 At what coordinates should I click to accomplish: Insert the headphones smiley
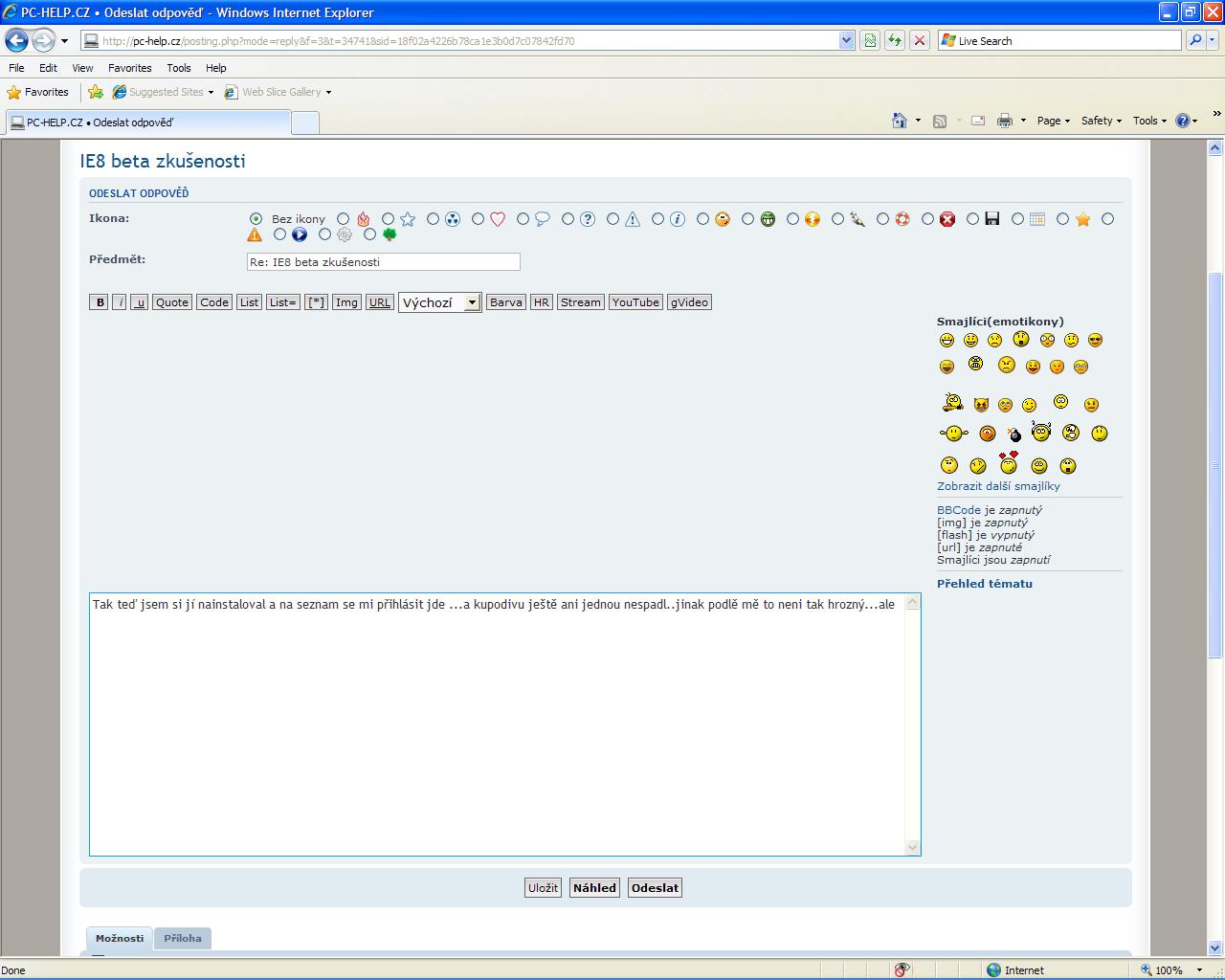click(x=1041, y=431)
